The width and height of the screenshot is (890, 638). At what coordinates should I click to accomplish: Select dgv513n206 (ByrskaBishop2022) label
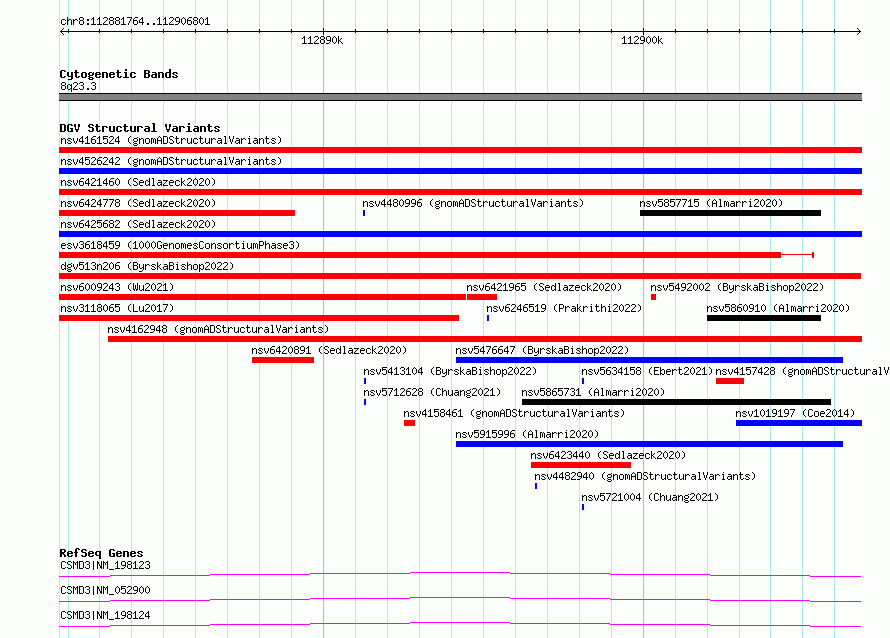pyautogui.click(x=147, y=266)
